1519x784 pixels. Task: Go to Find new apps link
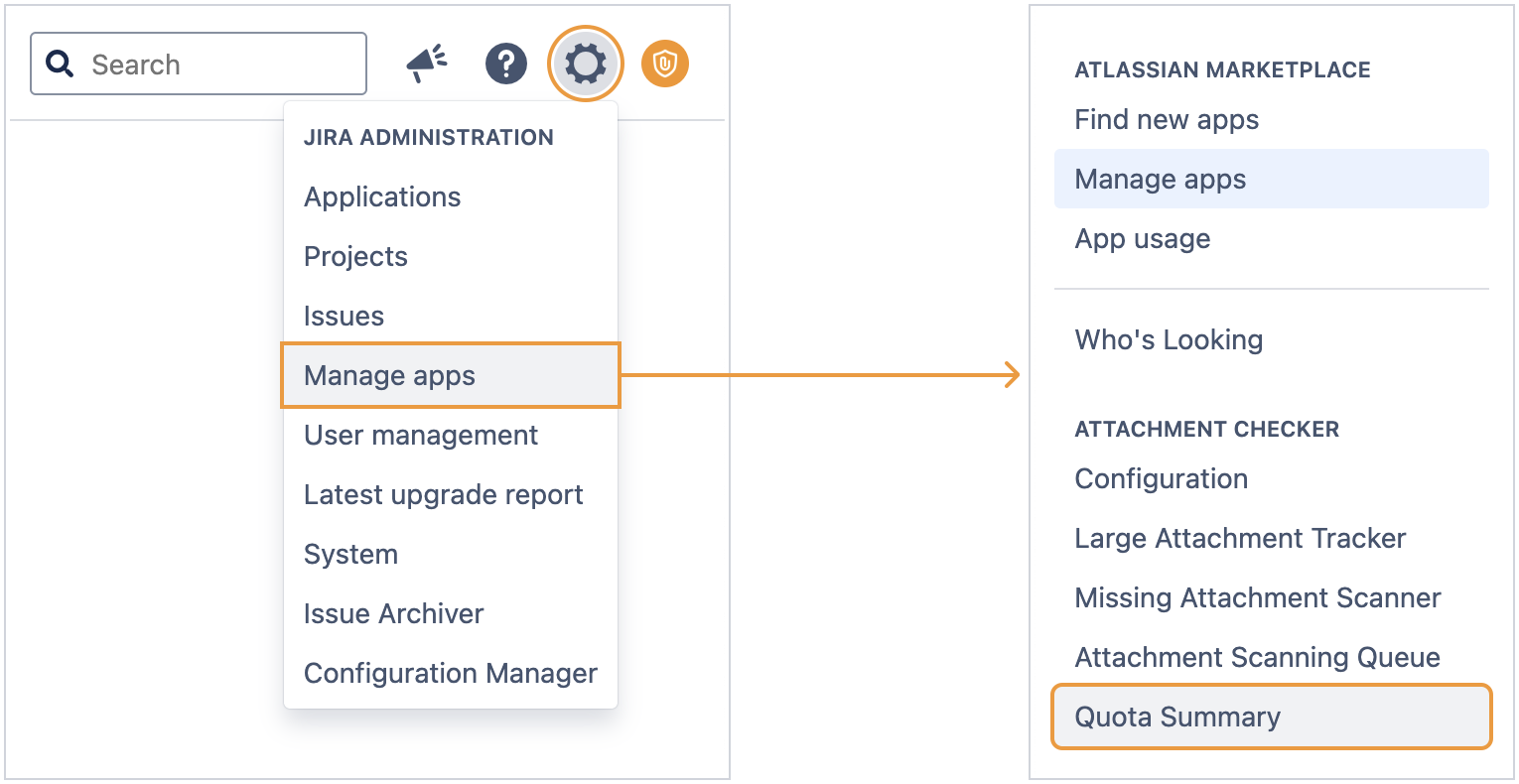(x=1167, y=120)
